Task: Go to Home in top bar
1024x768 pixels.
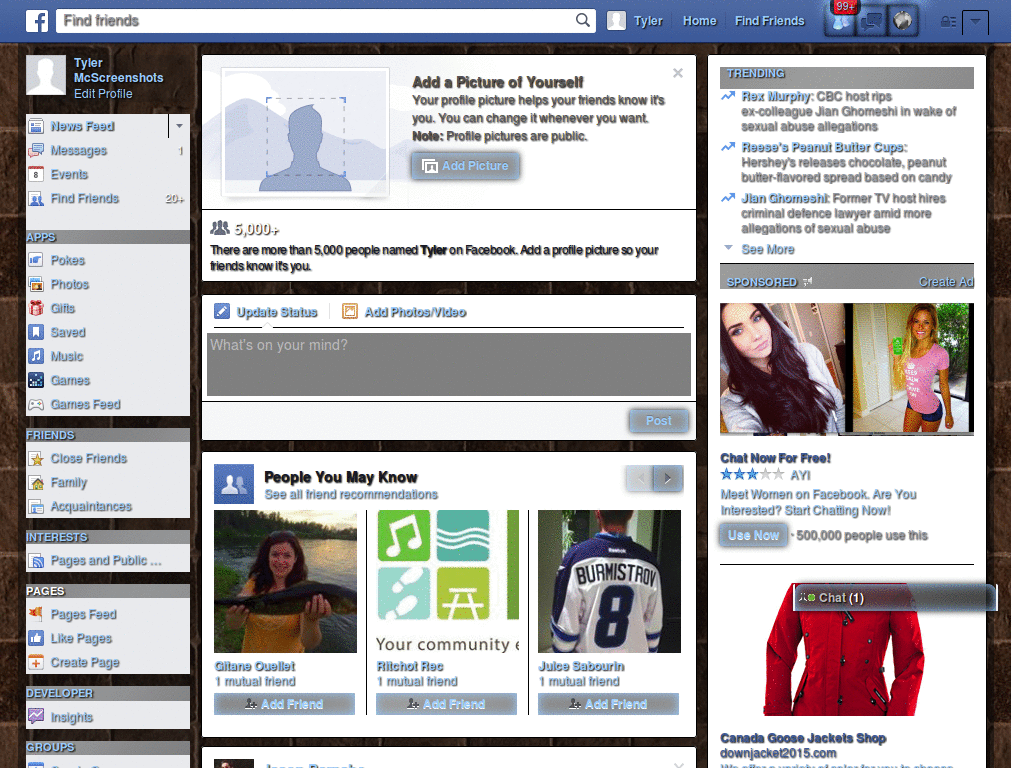Action: 699,21
